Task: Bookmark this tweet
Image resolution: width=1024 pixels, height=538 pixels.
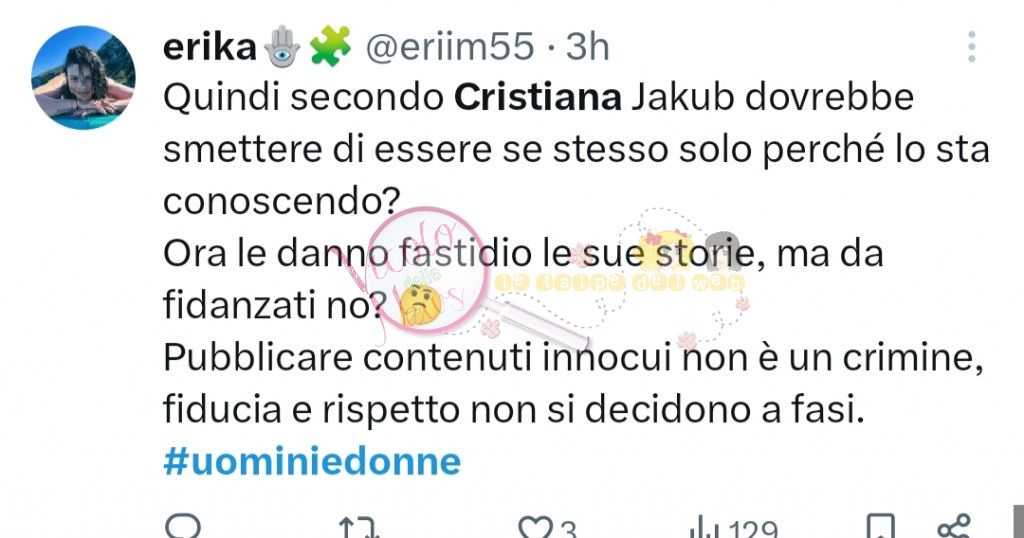Action: [881, 527]
